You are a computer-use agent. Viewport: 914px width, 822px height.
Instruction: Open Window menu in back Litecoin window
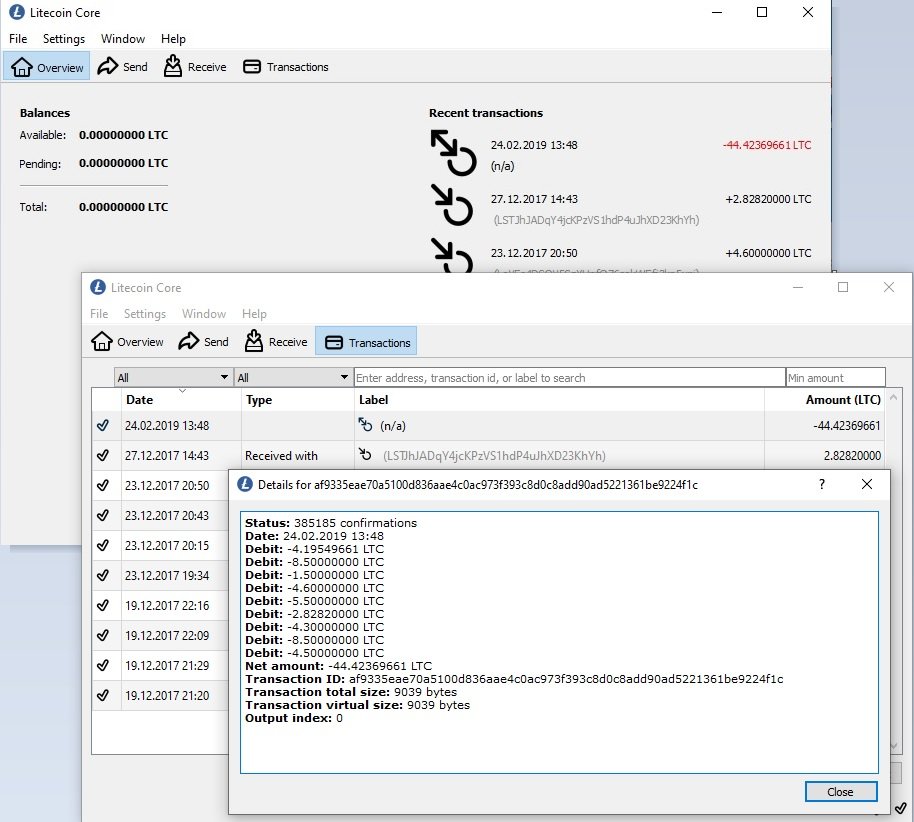[123, 38]
